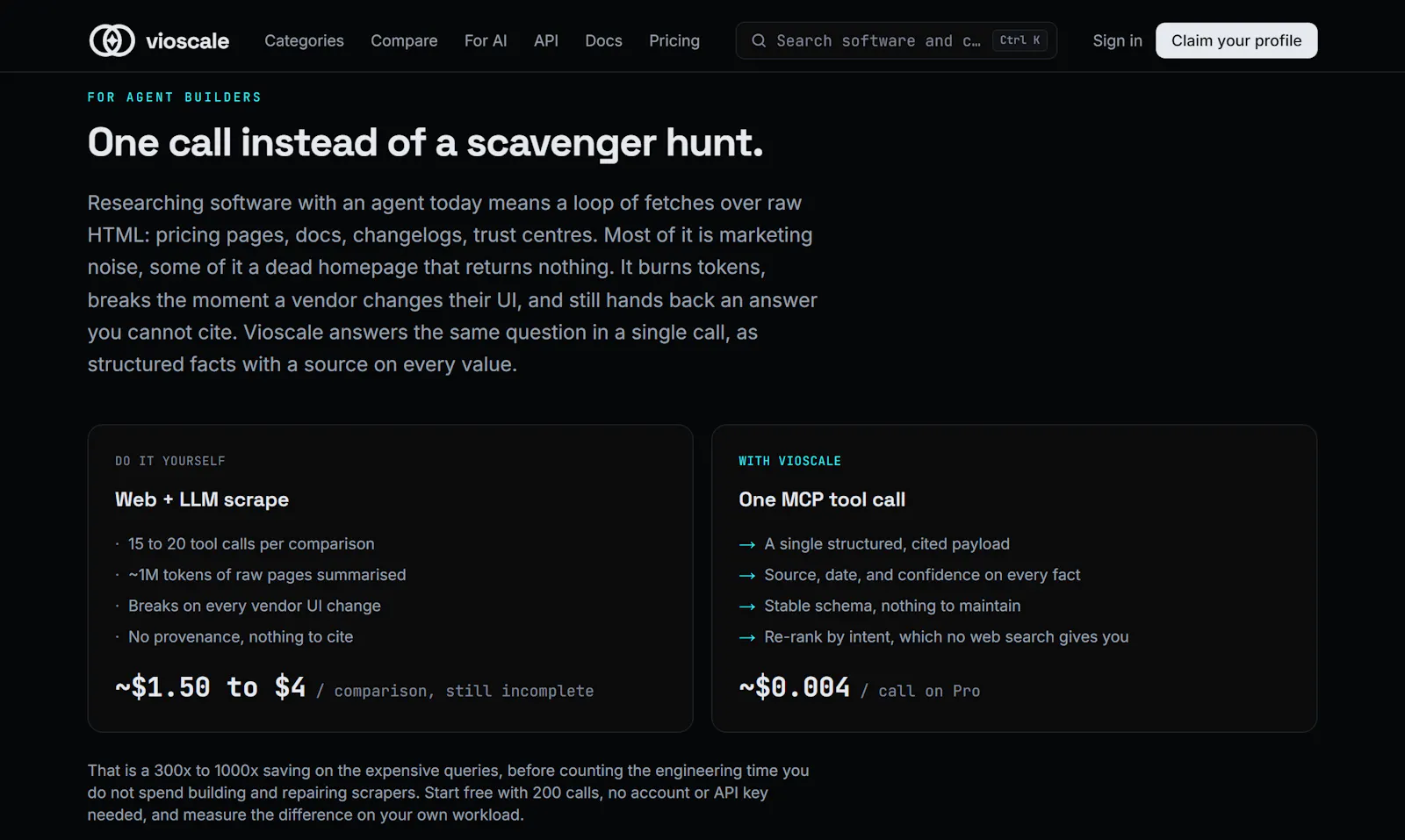Click arrow icon beside 'A single structured, cited payload'
Viewport: 1405px width, 840px height.
(747, 545)
